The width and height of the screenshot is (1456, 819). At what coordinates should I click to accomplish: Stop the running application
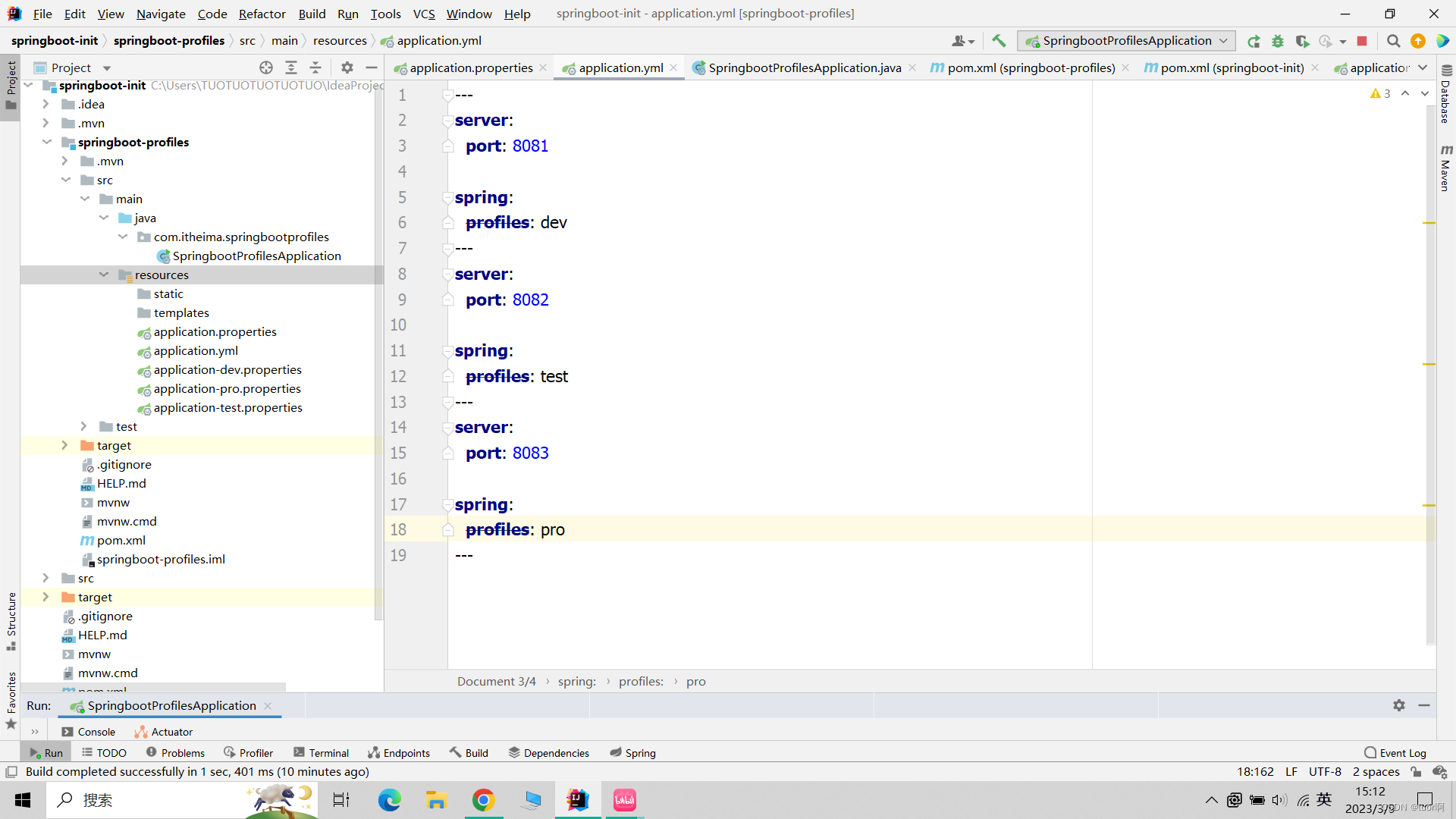pos(1363,41)
